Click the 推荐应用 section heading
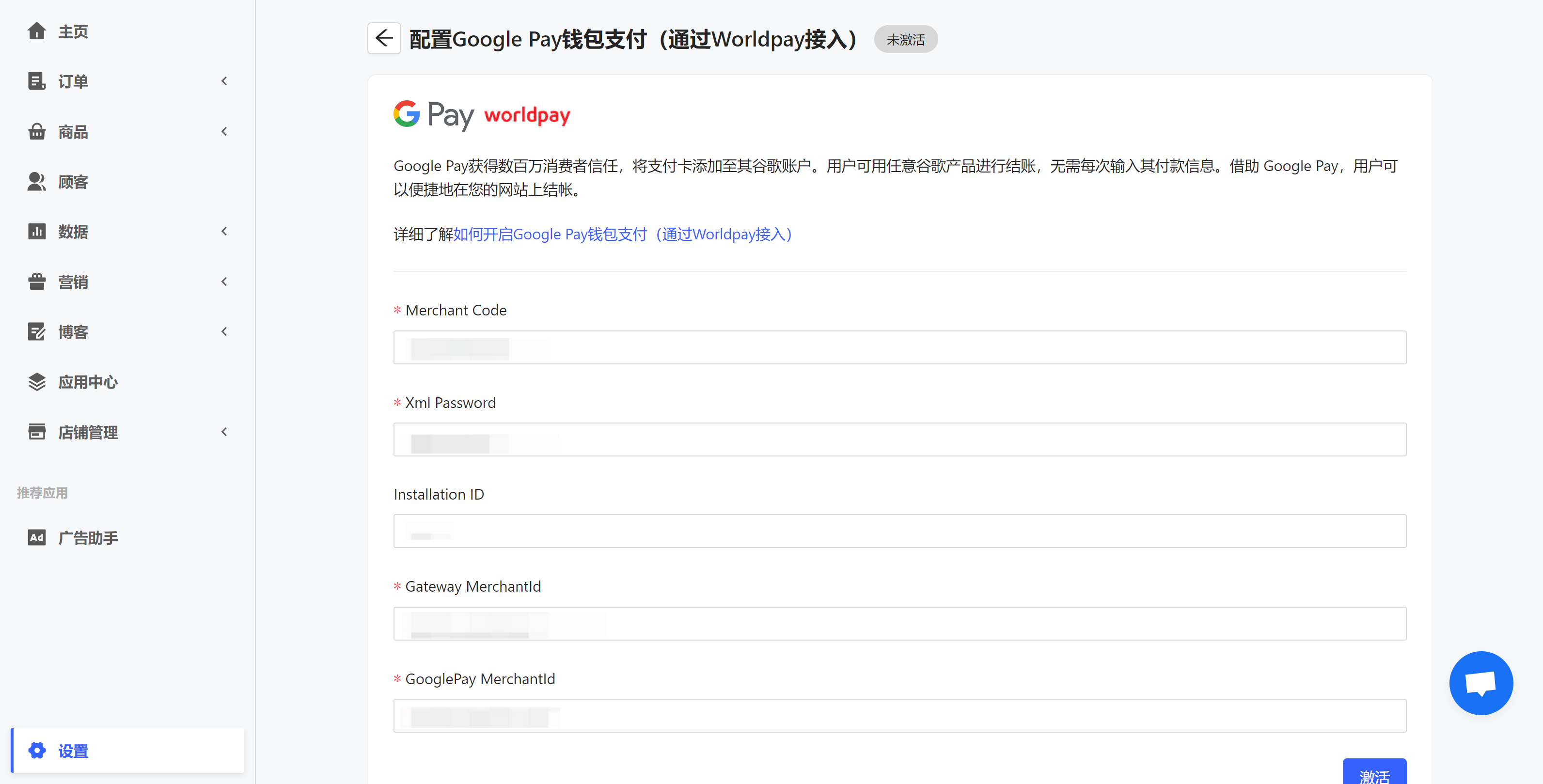This screenshot has height=784, width=1543. pyautogui.click(x=42, y=492)
